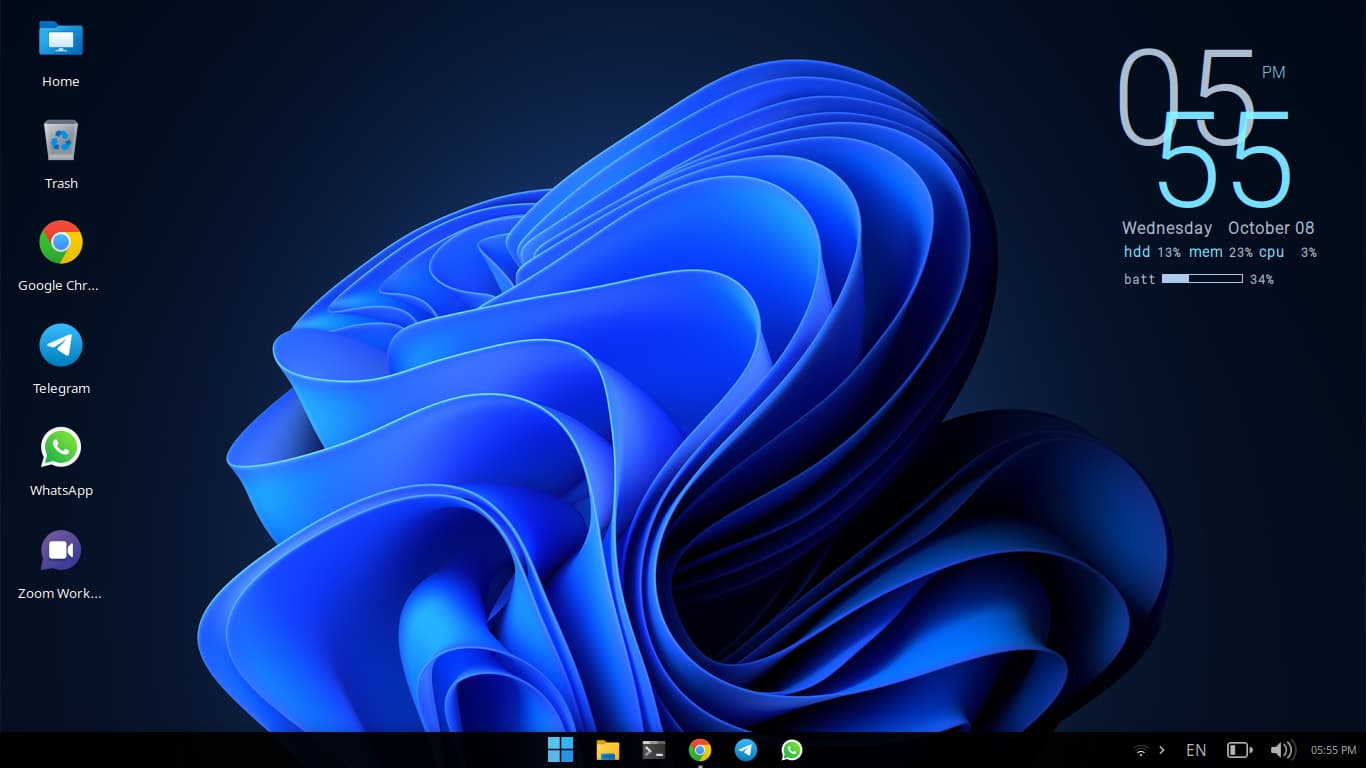Image resolution: width=1366 pixels, height=768 pixels.
Task: Open the EN keyboard layout switcher
Action: point(1195,750)
